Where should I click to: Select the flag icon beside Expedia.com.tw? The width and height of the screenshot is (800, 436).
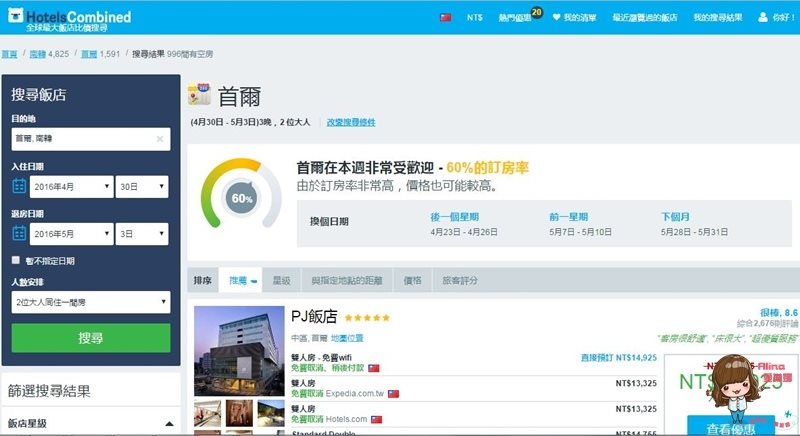click(x=393, y=394)
